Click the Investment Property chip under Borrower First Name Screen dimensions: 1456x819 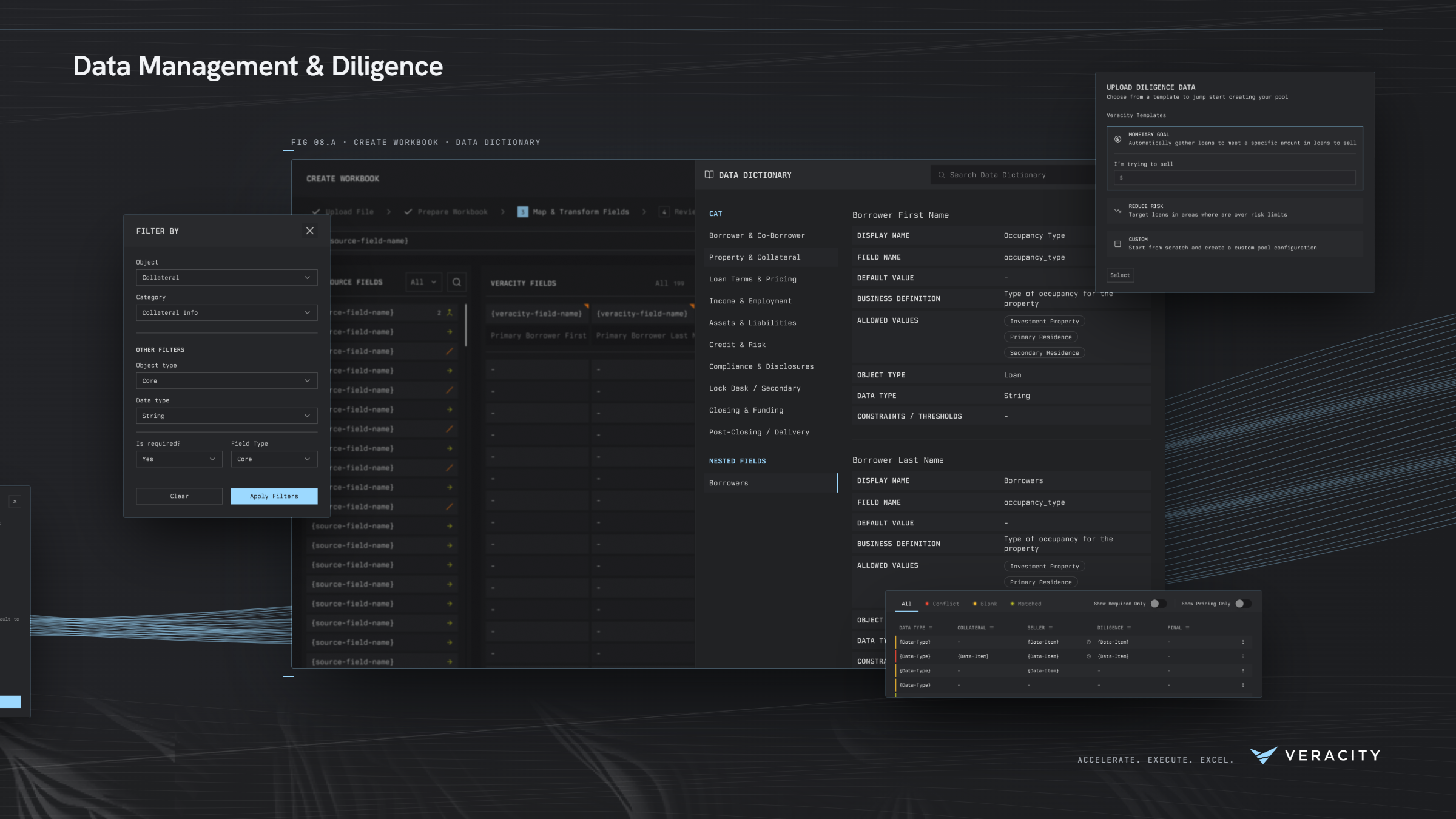pos(1044,322)
